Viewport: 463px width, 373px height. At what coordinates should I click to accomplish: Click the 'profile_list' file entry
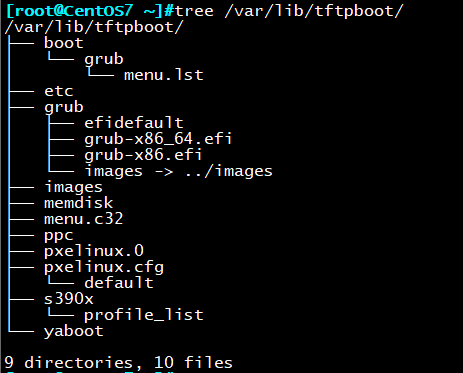coord(144,315)
